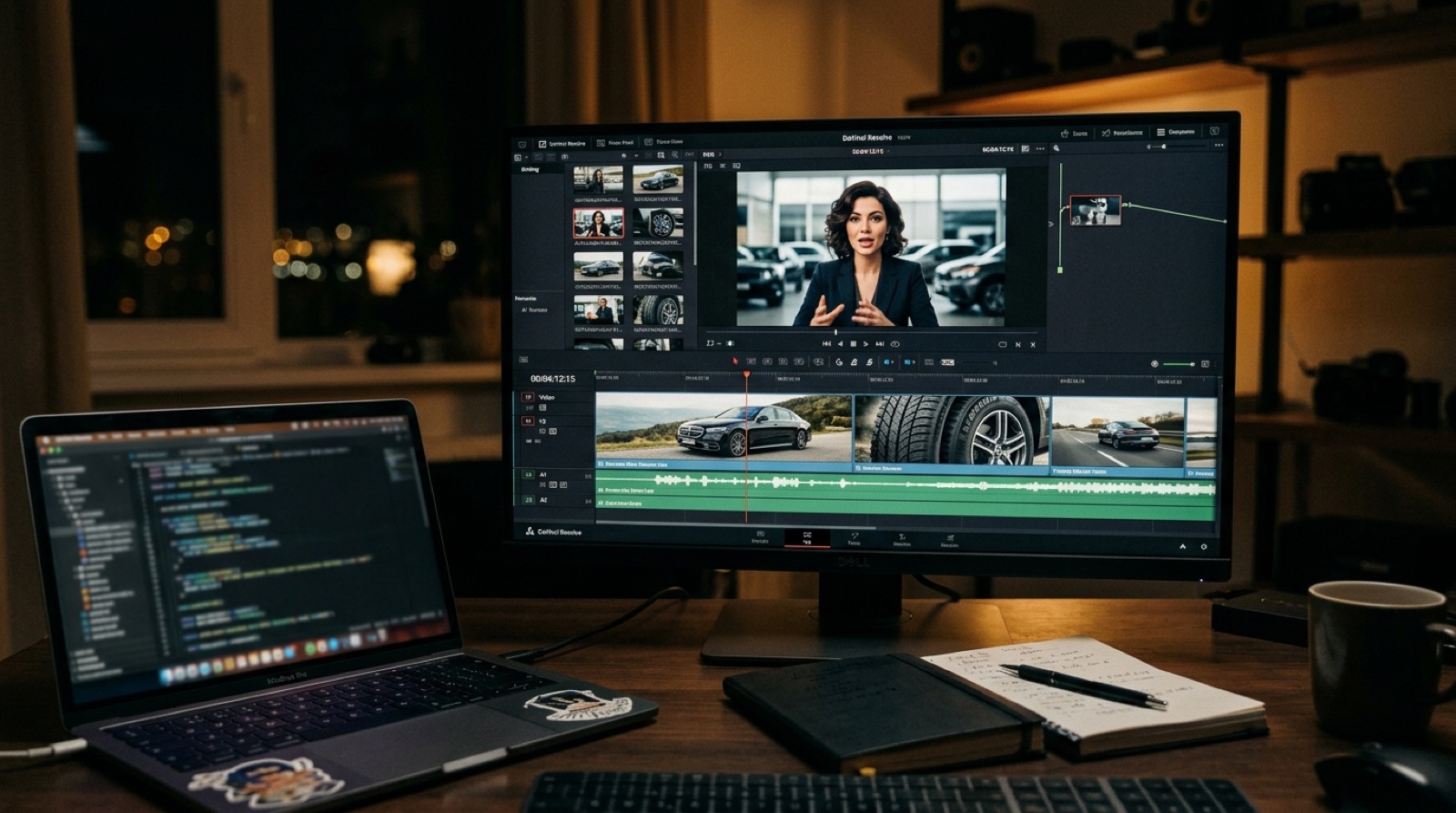
Task: Select the active page tab with red underline
Action: [x=806, y=538]
